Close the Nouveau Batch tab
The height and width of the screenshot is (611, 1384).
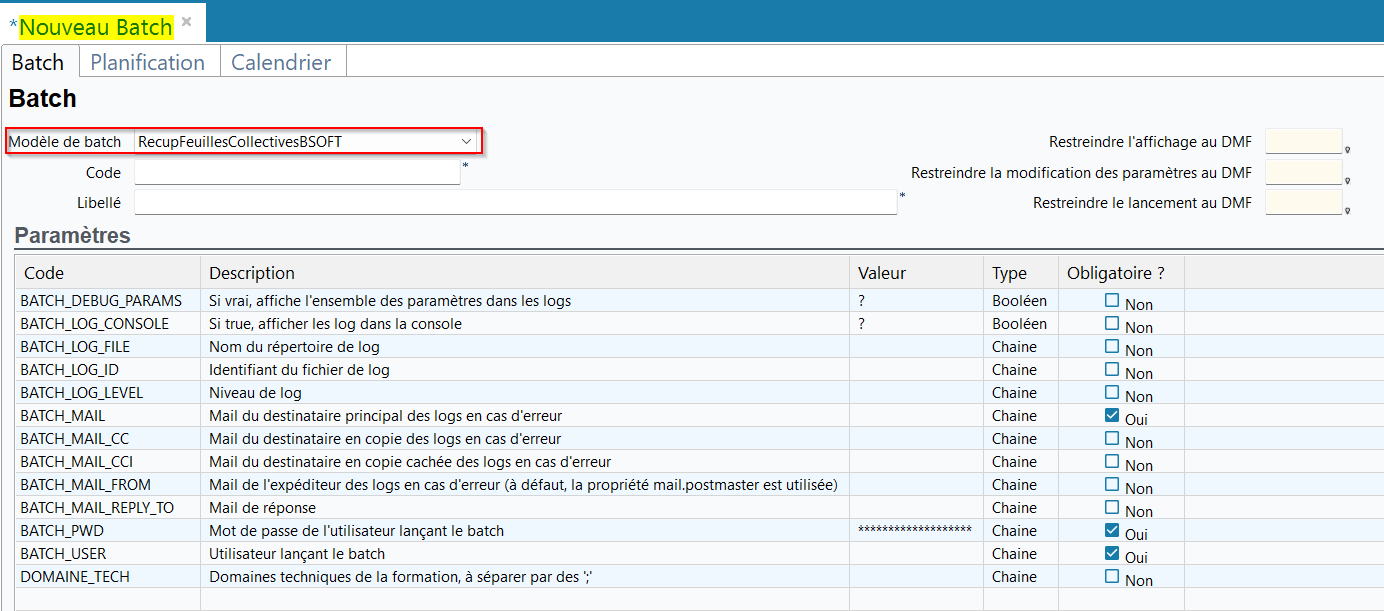[186, 21]
